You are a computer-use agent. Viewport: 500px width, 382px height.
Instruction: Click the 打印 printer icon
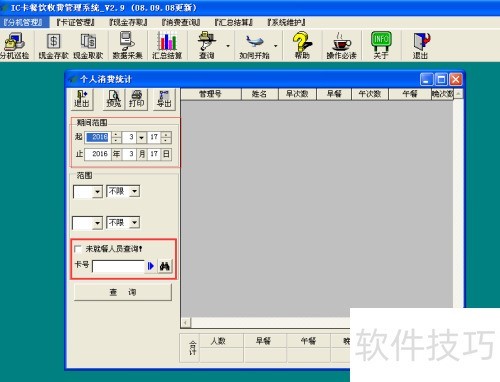pos(136,99)
